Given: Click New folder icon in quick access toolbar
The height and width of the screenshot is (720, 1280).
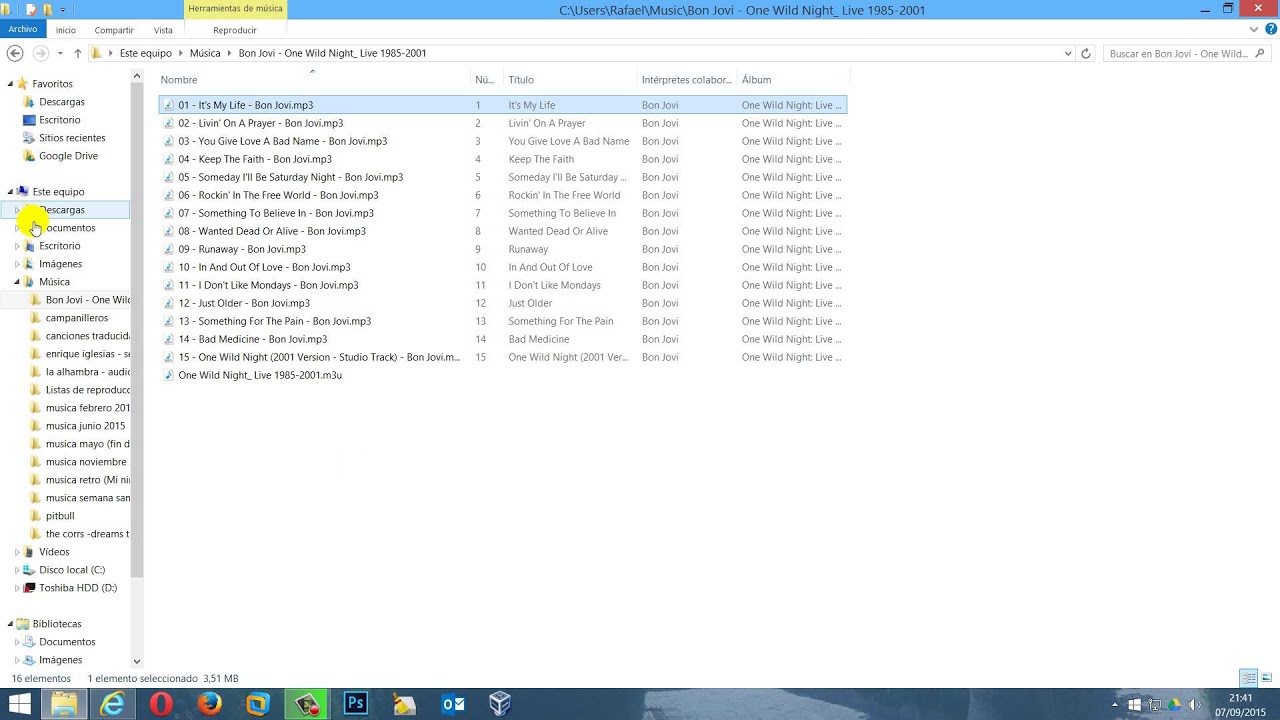Looking at the screenshot, I should click(46, 9).
